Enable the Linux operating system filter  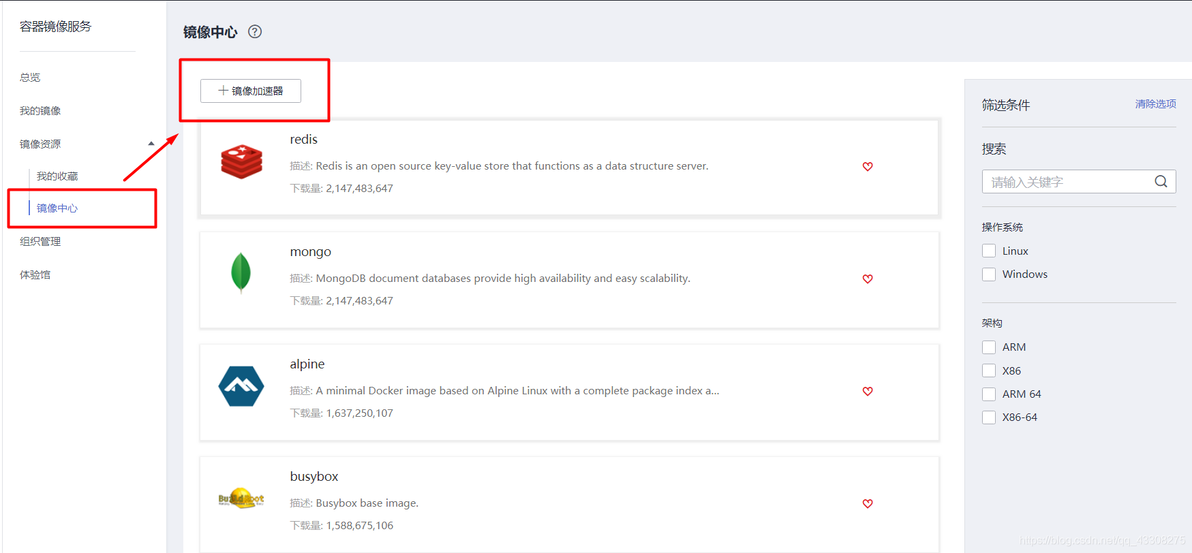(989, 251)
